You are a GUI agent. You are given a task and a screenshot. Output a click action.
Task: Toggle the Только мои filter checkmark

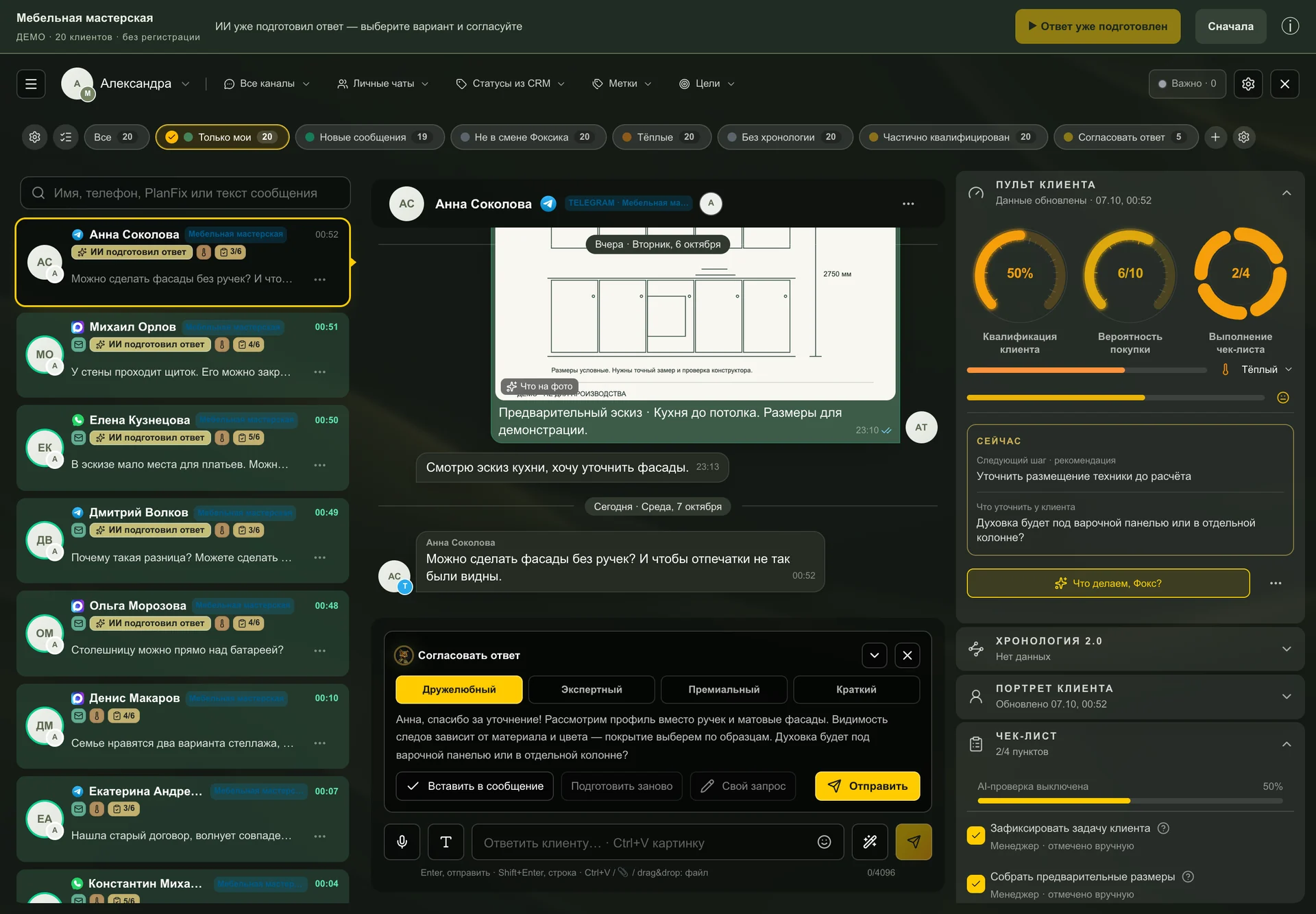[172, 137]
